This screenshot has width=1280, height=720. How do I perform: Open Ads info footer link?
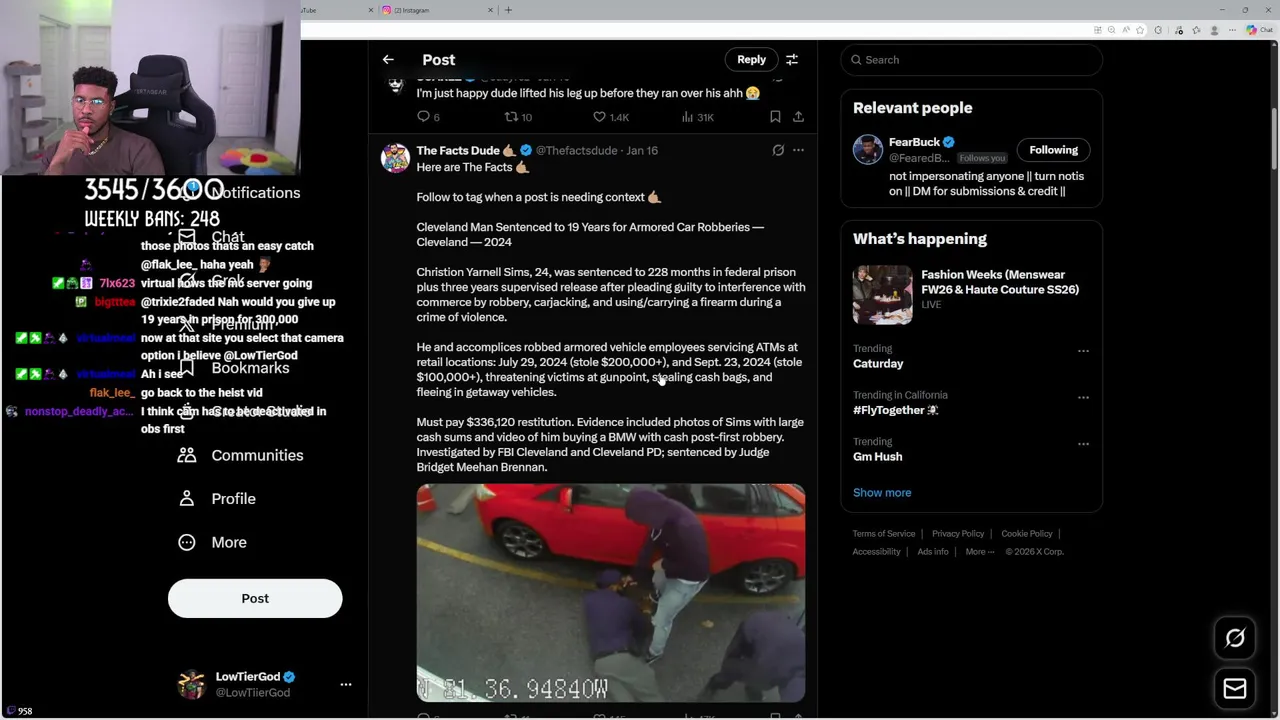click(933, 552)
